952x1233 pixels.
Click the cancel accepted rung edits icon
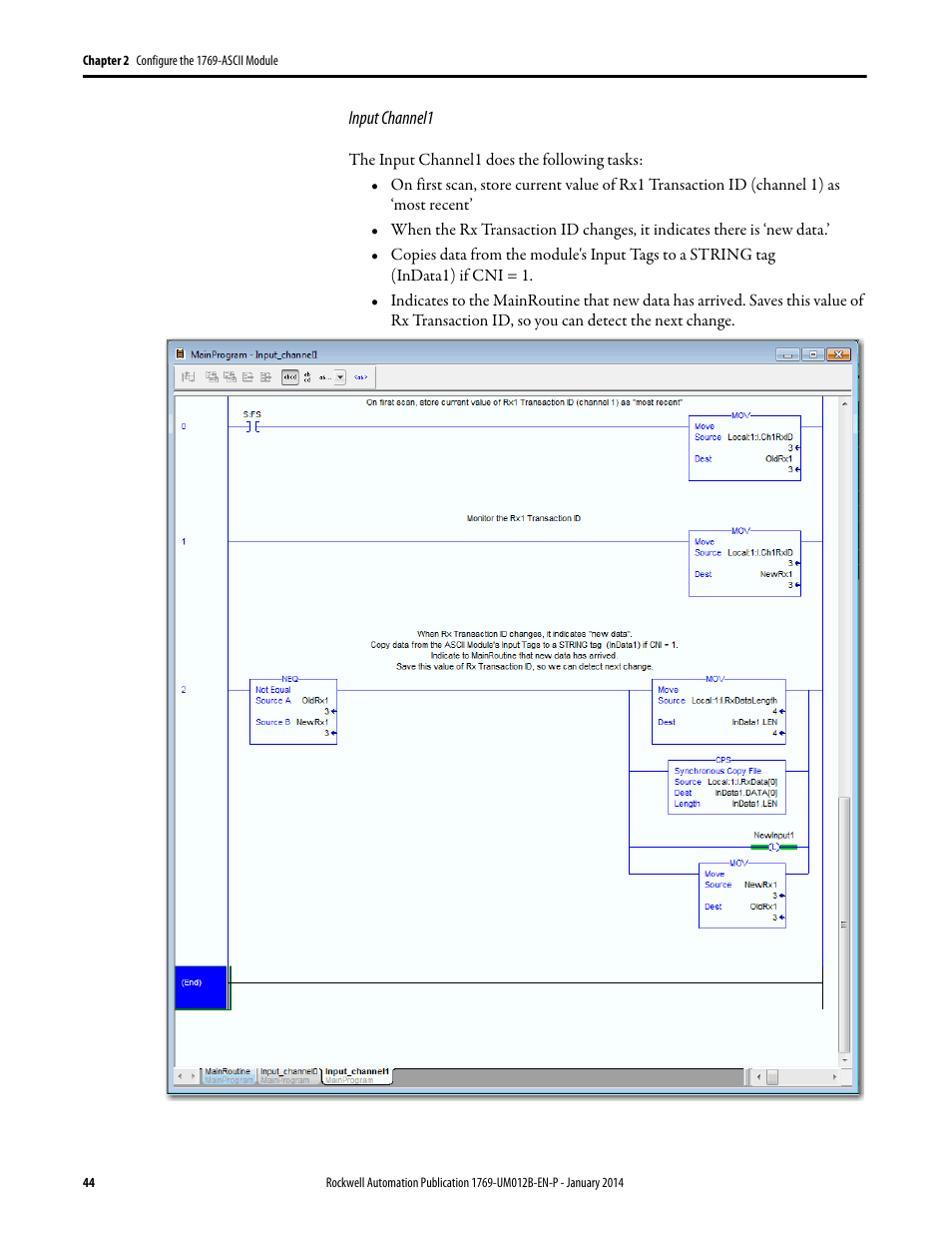tap(265, 377)
